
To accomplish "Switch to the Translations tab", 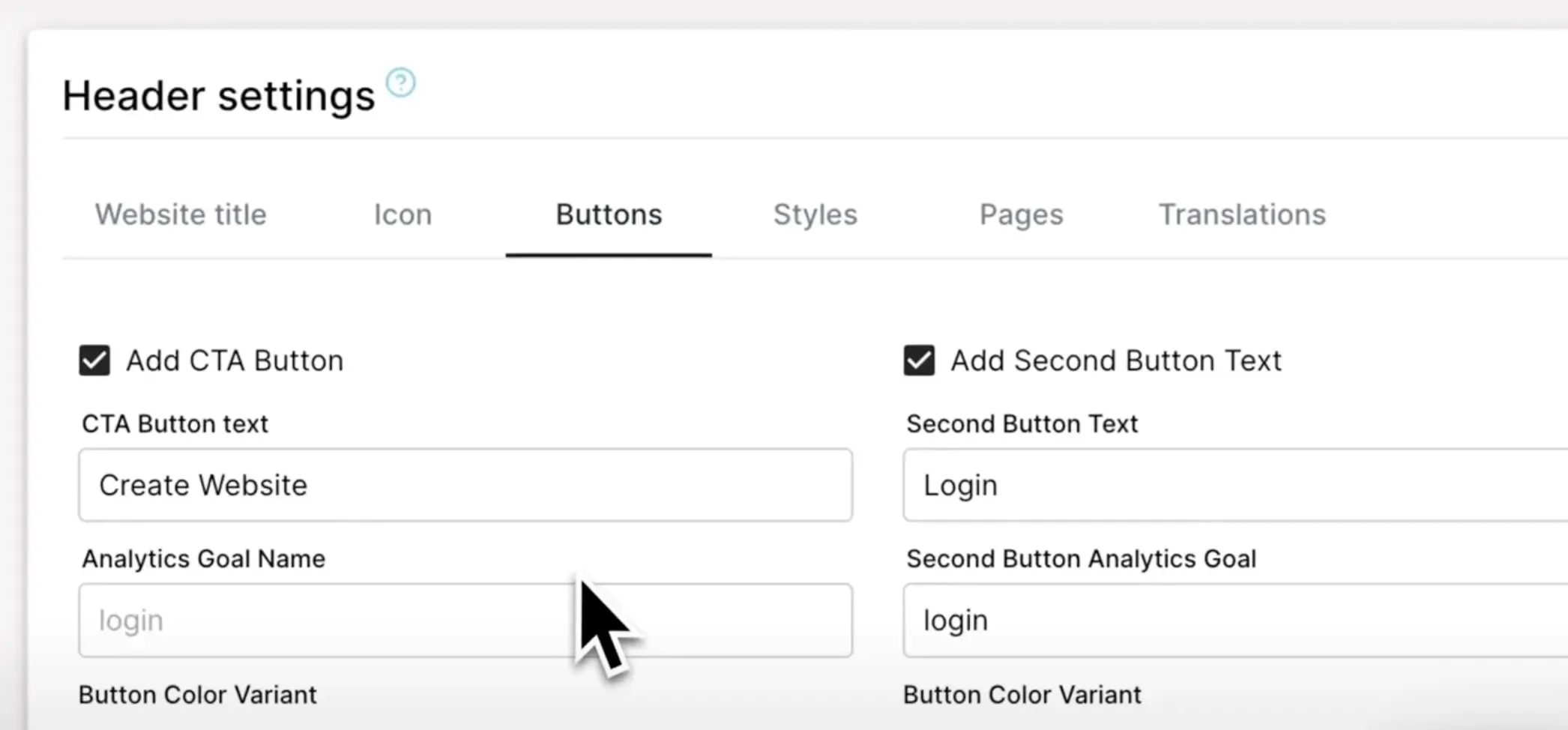I will tap(1242, 214).
